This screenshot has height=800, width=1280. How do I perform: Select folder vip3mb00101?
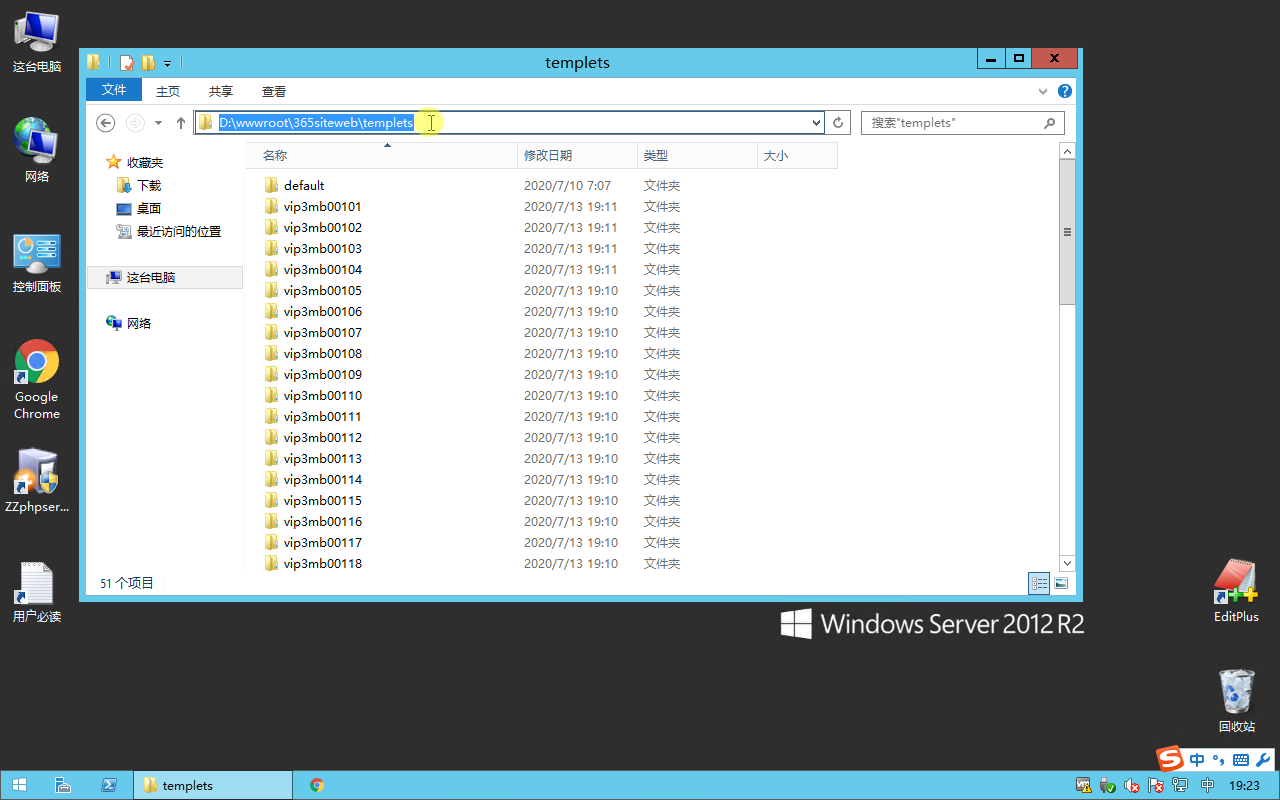[x=322, y=206]
